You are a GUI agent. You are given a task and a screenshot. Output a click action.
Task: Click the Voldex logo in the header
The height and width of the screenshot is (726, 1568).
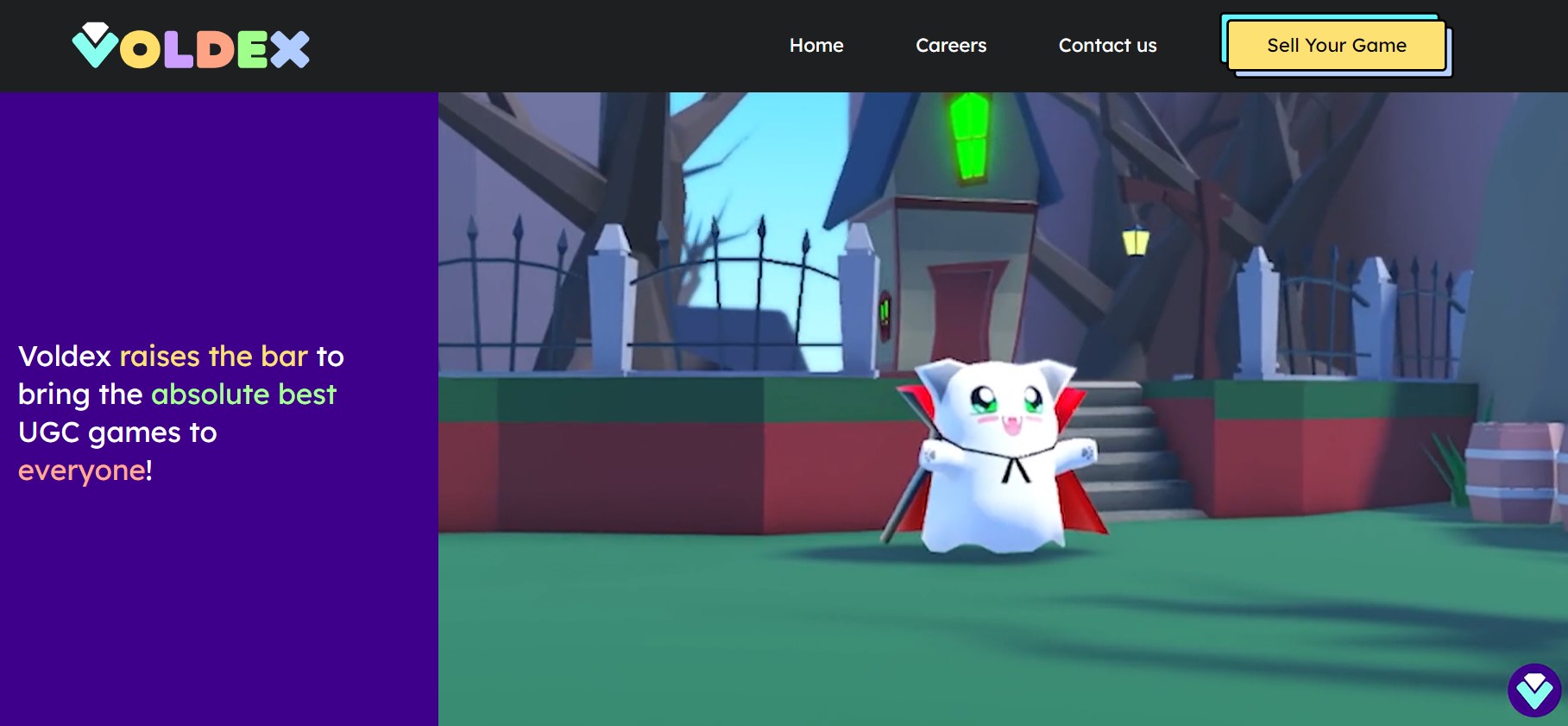191,47
